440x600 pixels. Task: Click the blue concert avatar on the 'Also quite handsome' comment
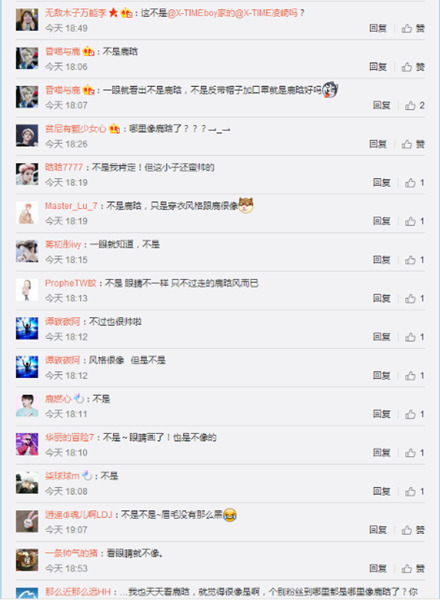[x=27, y=328]
